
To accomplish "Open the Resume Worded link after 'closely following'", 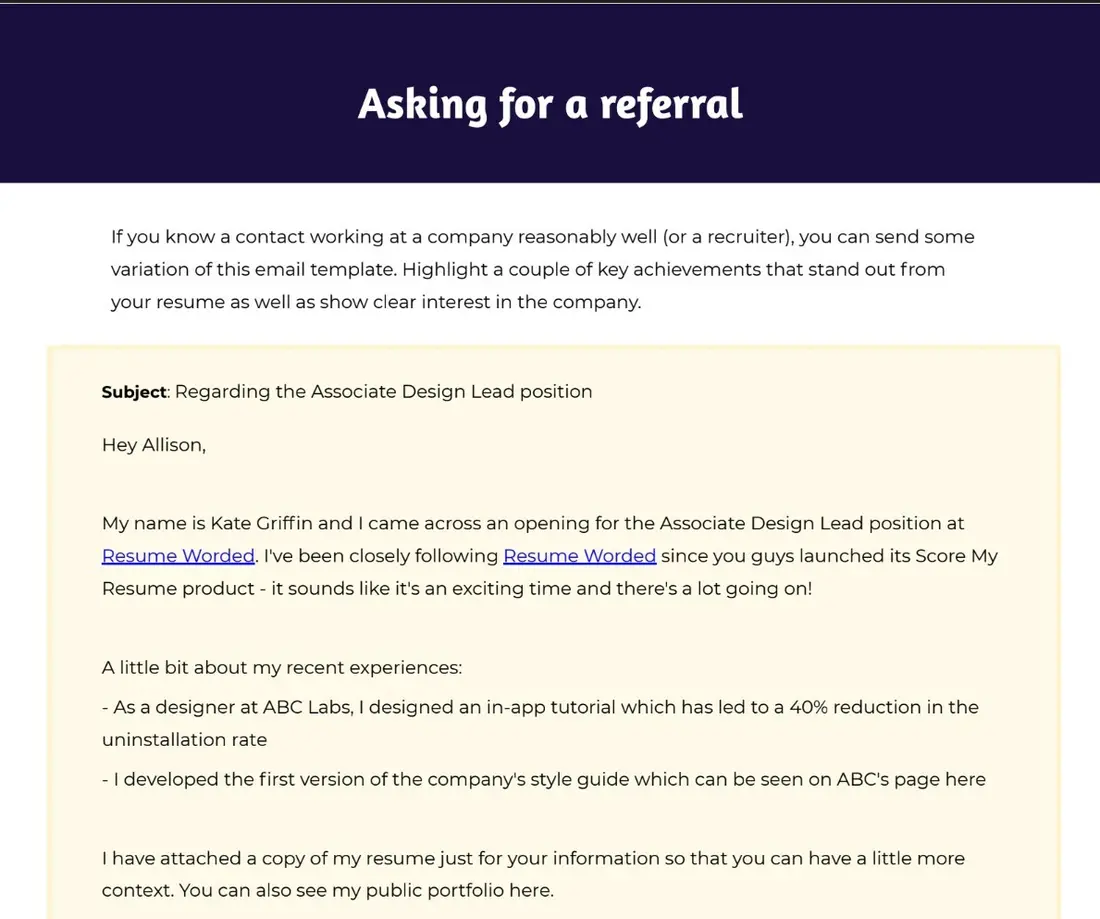I will tap(579, 556).
